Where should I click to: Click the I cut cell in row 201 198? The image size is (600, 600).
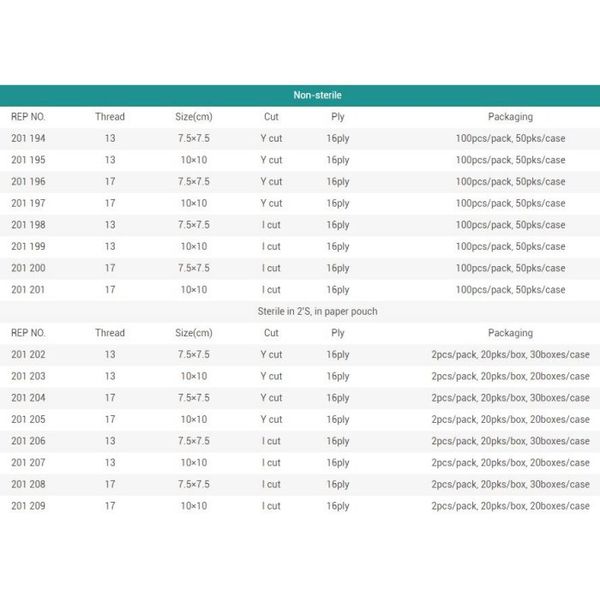(271, 225)
